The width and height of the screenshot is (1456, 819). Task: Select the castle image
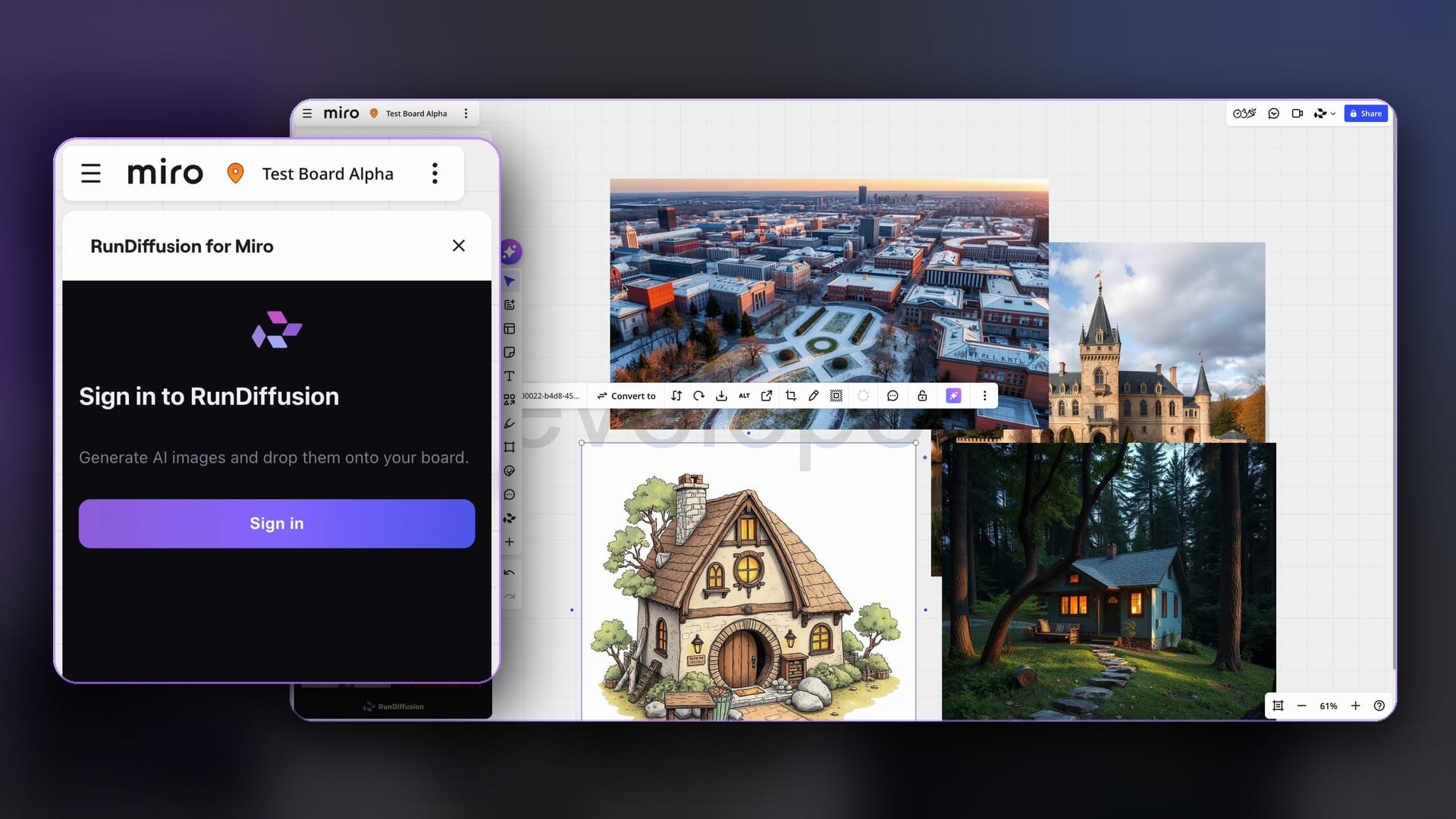[x=1157, y=341]
